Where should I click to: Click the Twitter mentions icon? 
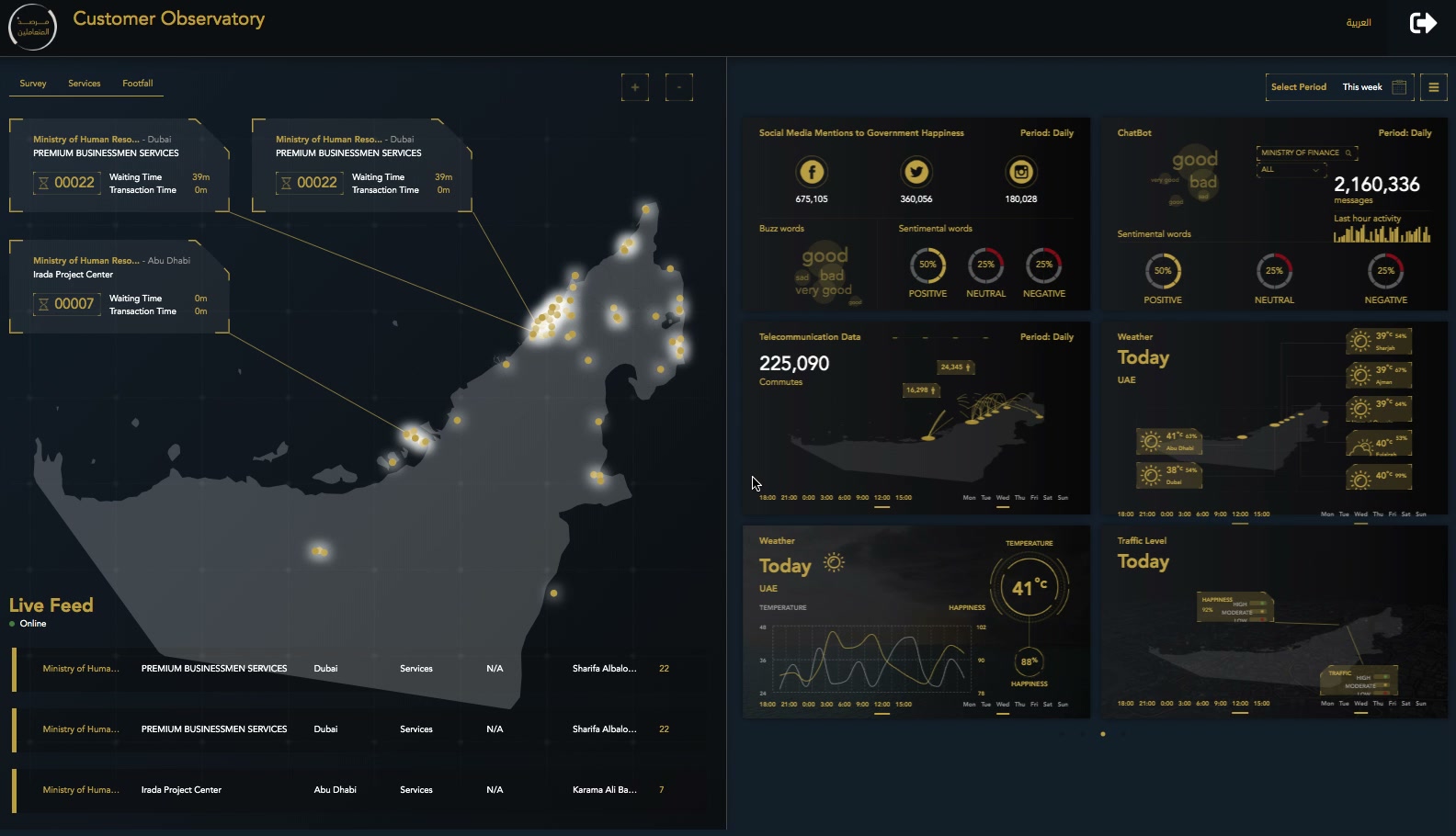pos(916,172)
